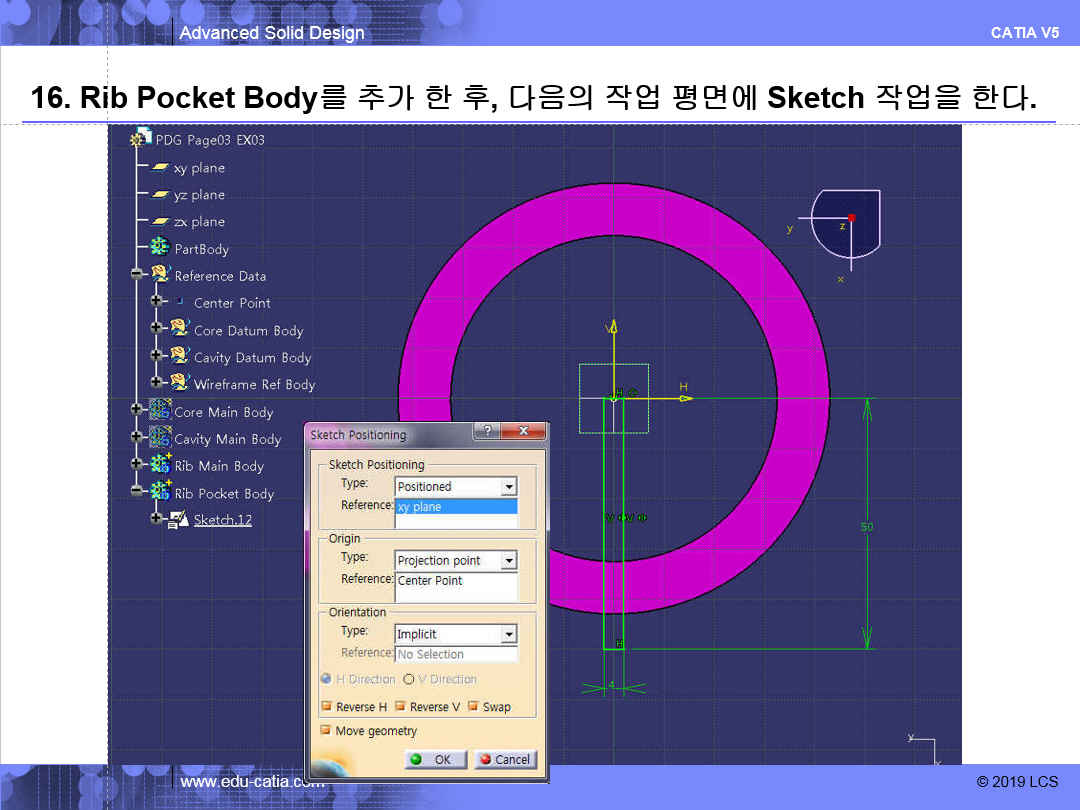Viewport: 1080px width, 810px height.
Task: Check the Move geometry option
Action: [x=326, y=731]
